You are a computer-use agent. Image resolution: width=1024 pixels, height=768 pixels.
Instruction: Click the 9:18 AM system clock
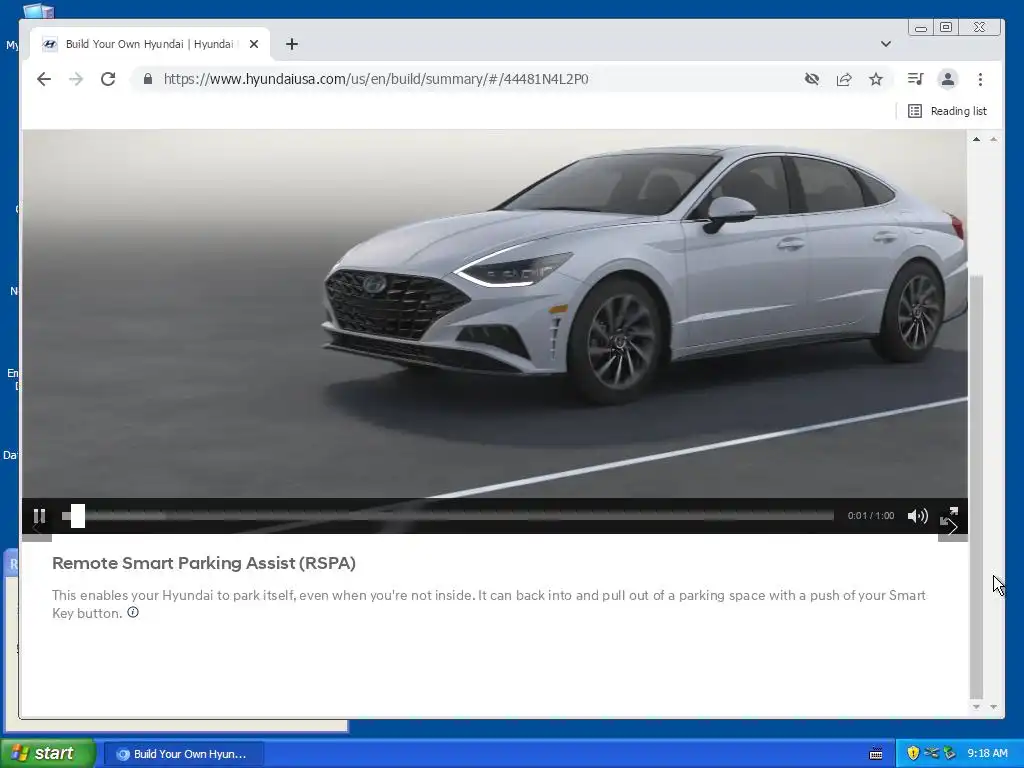[x=987, y=754]
